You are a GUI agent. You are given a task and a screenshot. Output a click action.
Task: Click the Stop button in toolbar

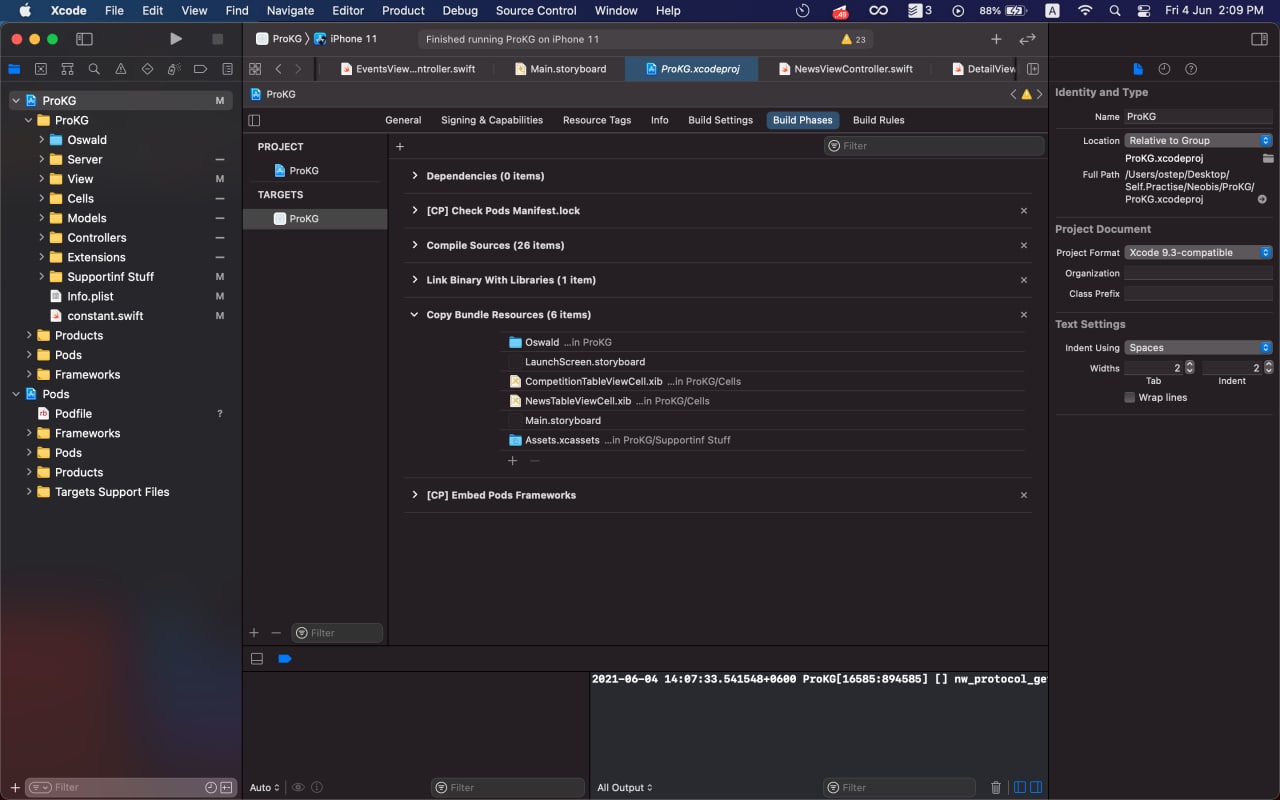pyautogui.click(x=217, y=39)
